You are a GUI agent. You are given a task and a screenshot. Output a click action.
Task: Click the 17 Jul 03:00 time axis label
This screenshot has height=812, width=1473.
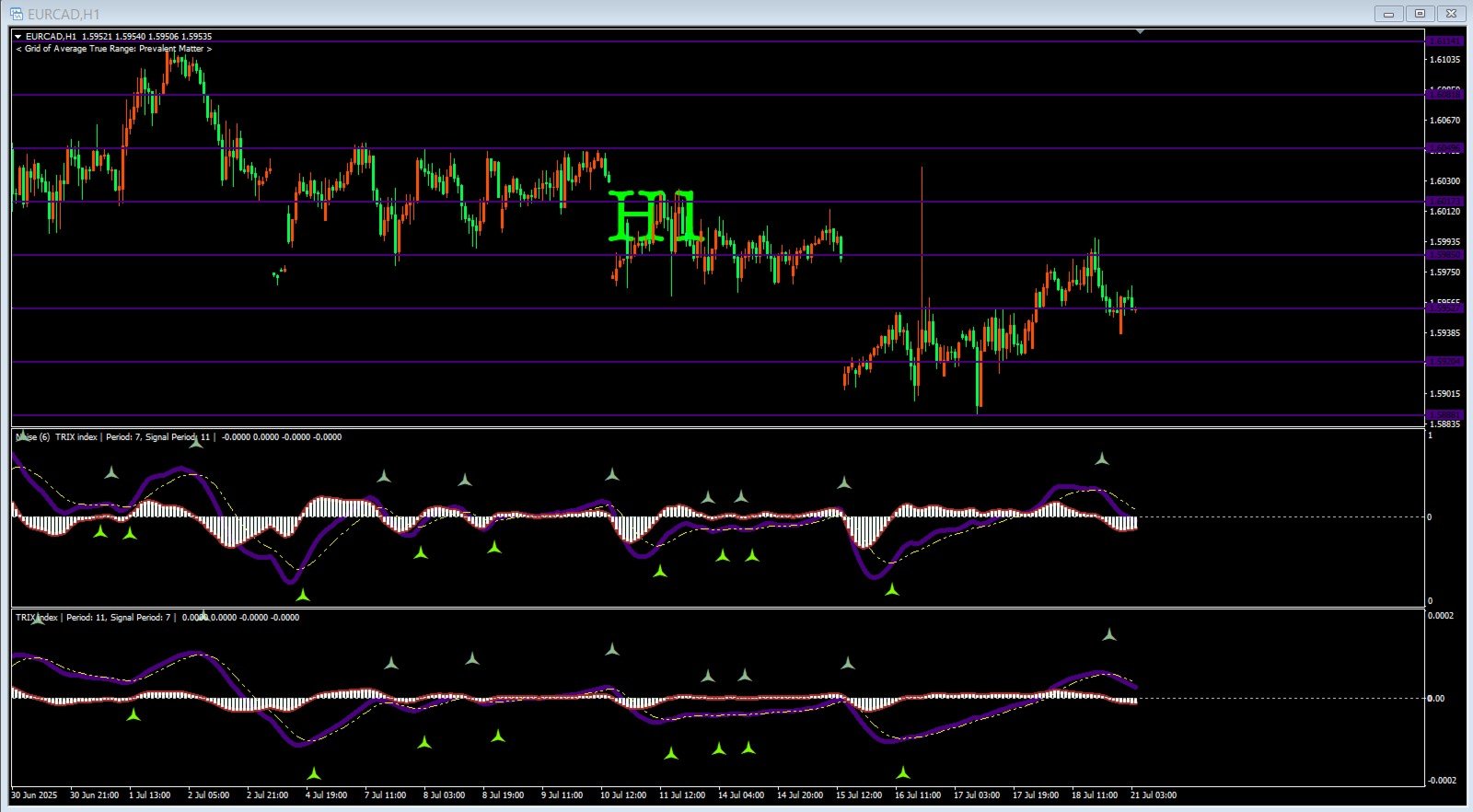click(977, 795)
